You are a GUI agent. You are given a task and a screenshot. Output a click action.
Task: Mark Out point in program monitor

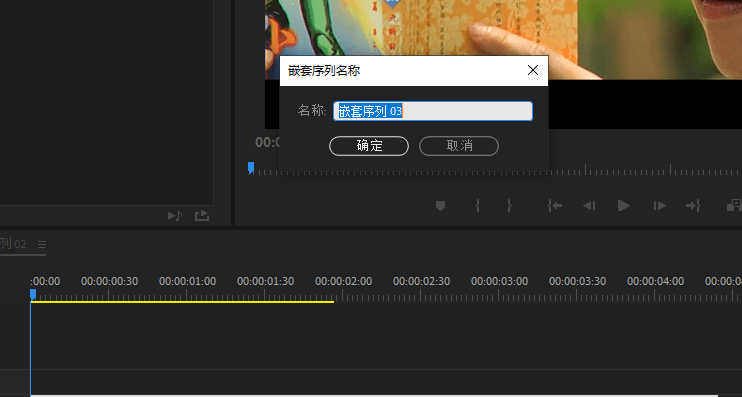(x=509, y=205)
